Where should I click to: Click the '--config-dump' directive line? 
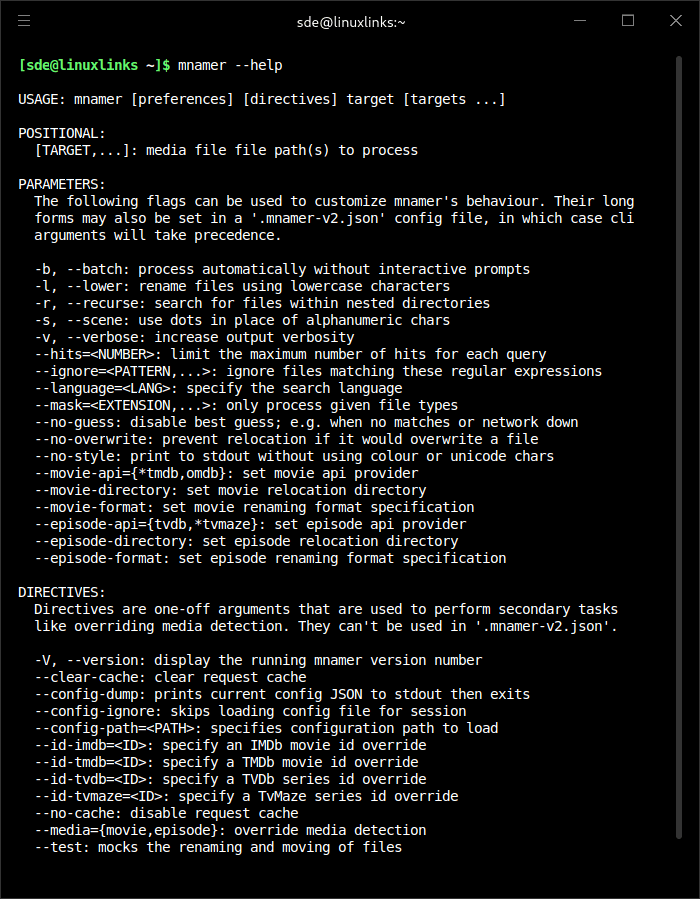(x=282, y=694)
